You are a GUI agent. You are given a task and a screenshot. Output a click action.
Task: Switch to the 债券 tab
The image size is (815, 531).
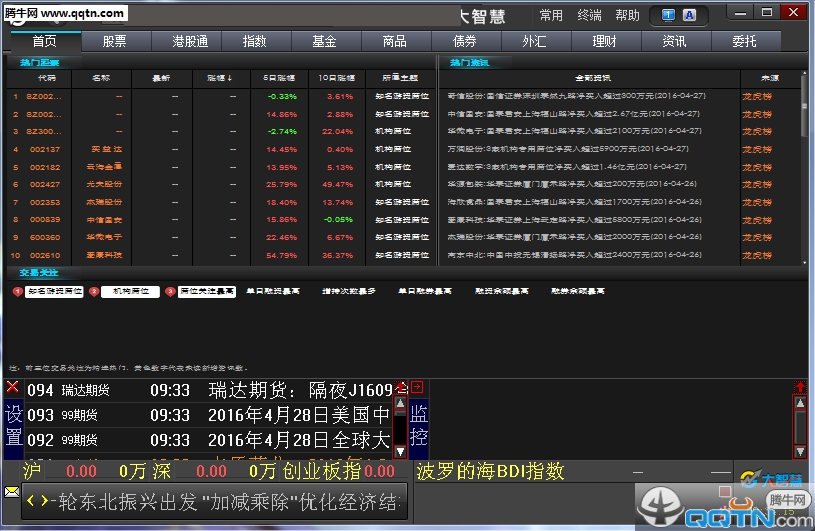pyautogui.click(x=465, y=41)
